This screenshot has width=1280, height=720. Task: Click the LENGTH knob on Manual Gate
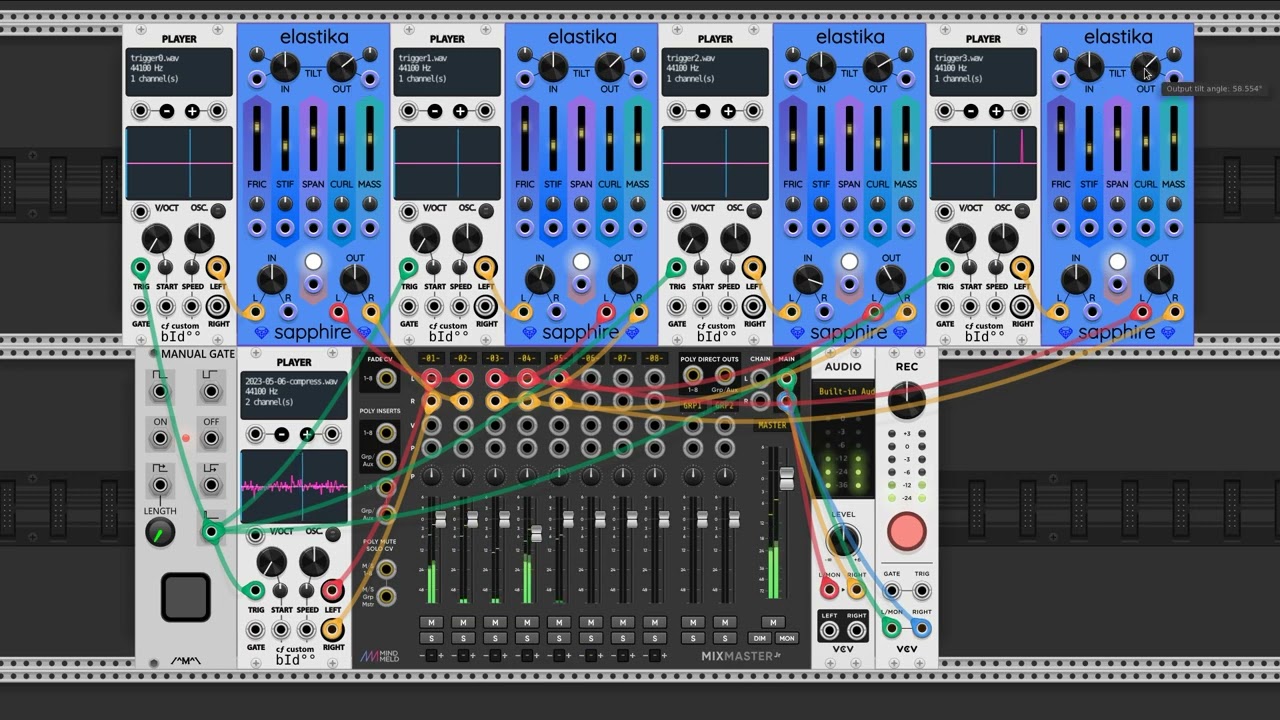tap(160, 534)
